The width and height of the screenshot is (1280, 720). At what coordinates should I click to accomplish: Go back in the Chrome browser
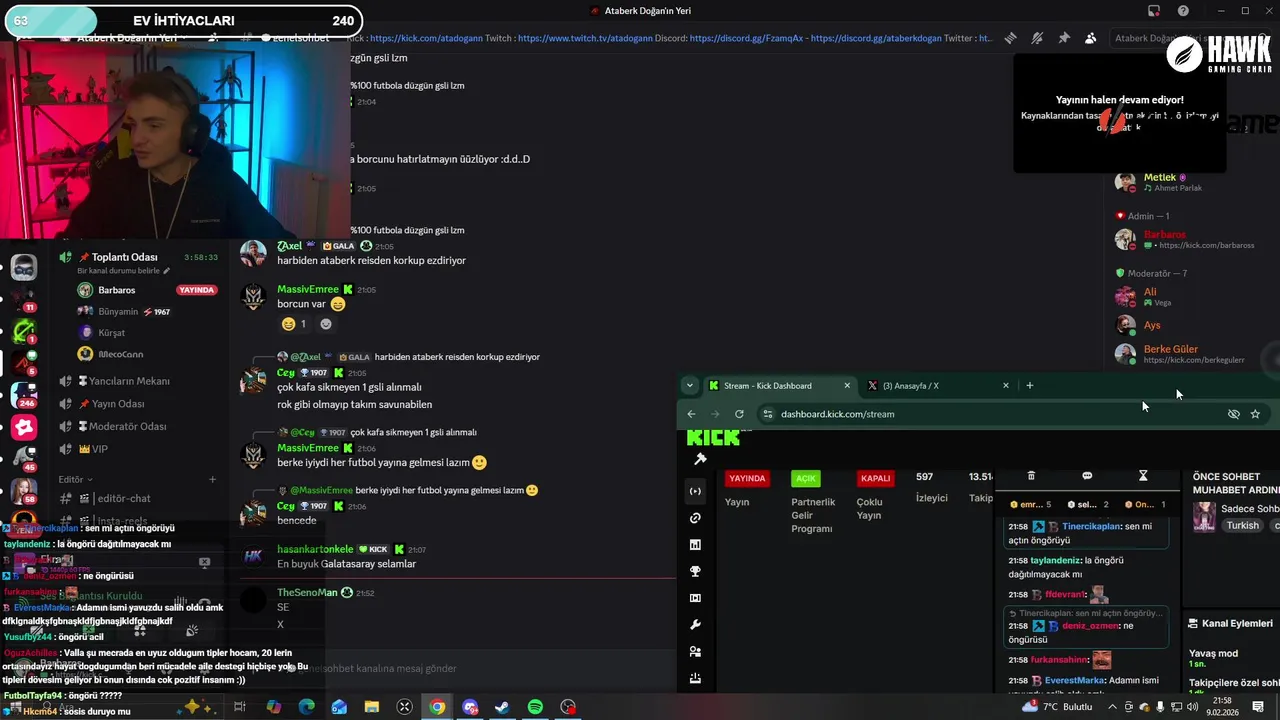[691, 414]
